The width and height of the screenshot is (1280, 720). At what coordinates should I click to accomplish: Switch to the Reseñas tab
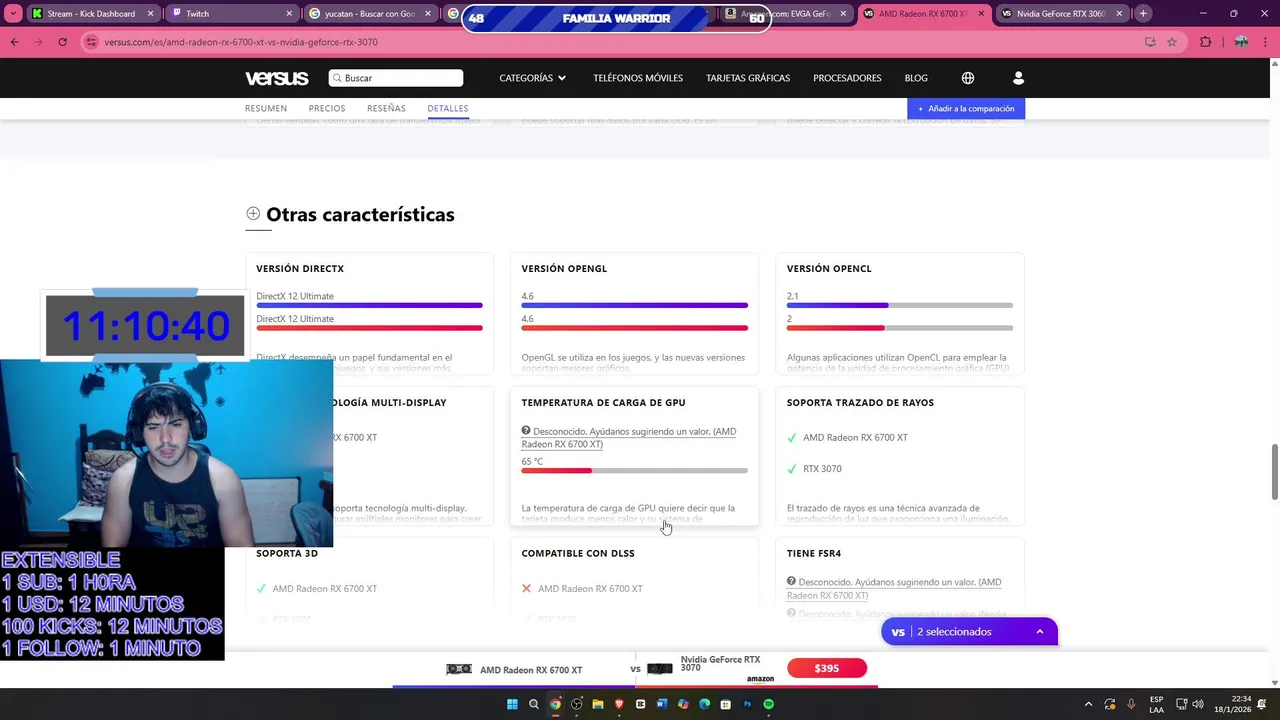[x=386, y=108]
